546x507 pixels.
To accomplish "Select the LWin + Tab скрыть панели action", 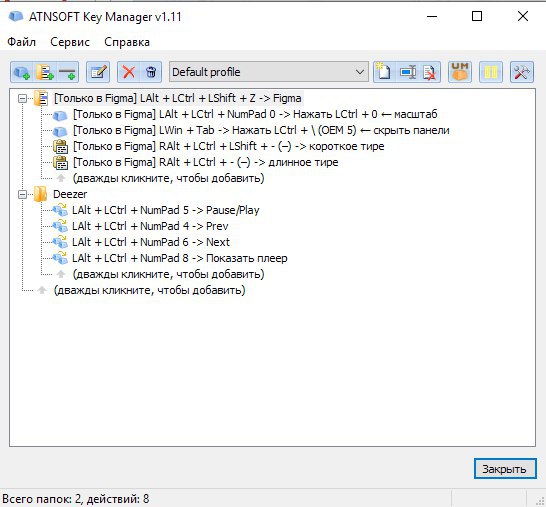I will (x=261, y=130).
